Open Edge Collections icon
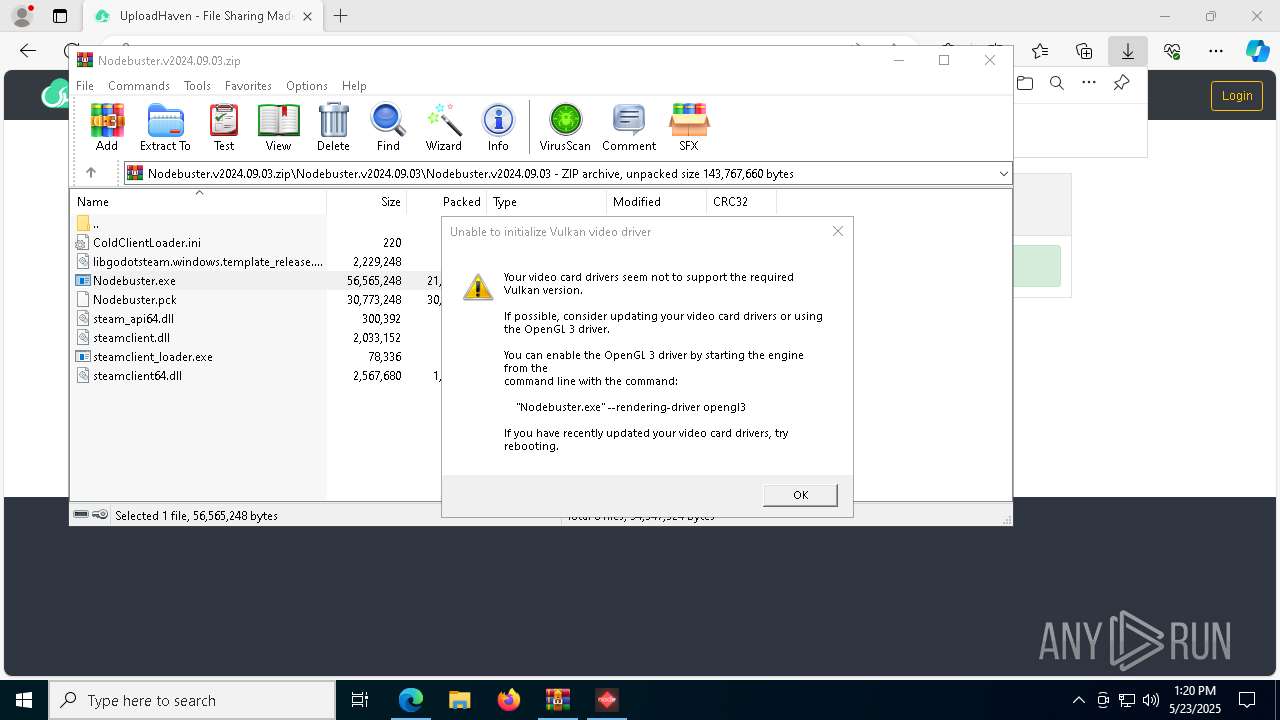 click(1084, 50)
